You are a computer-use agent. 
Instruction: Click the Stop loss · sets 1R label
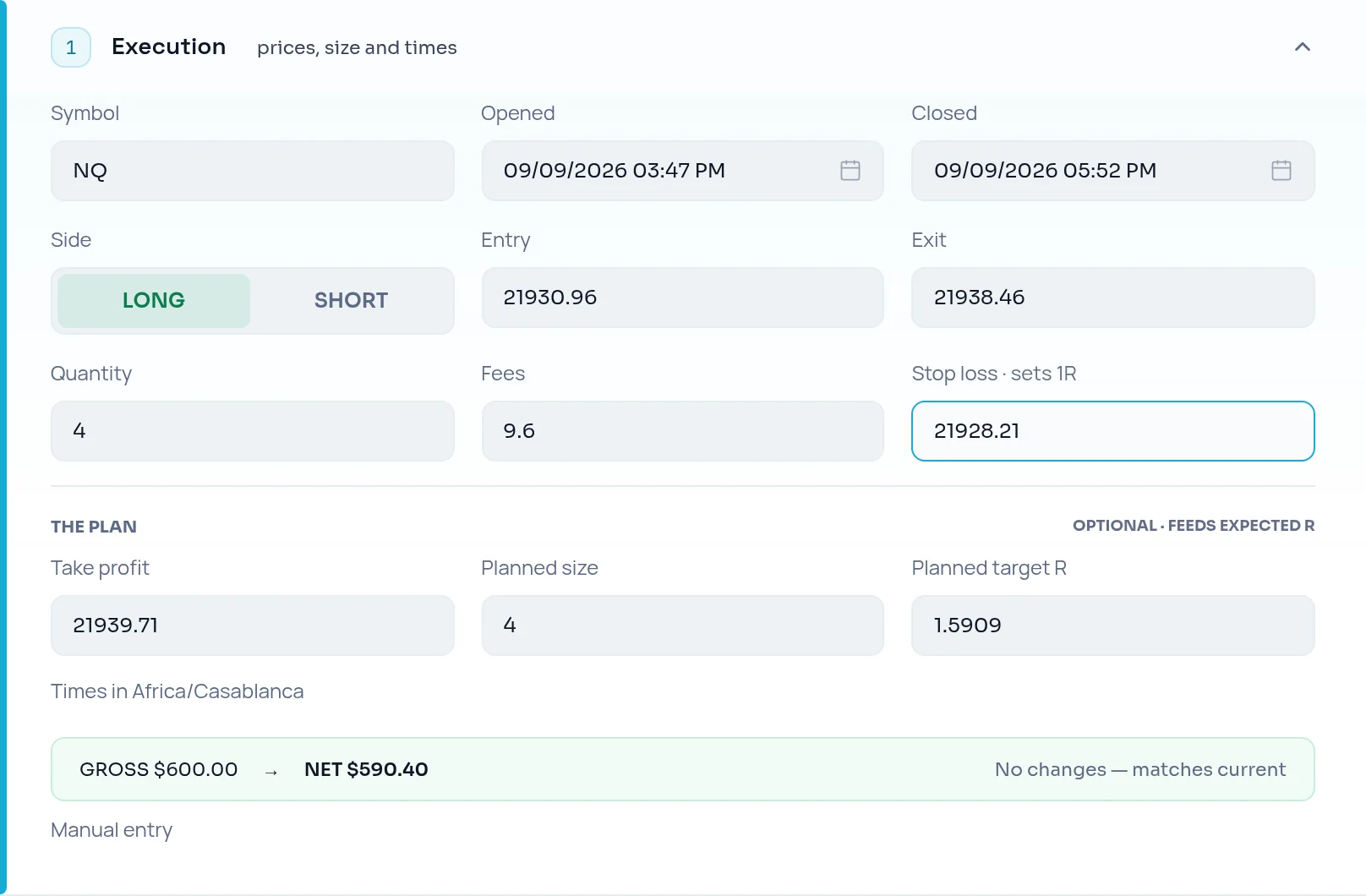click(x=994, y=374)
